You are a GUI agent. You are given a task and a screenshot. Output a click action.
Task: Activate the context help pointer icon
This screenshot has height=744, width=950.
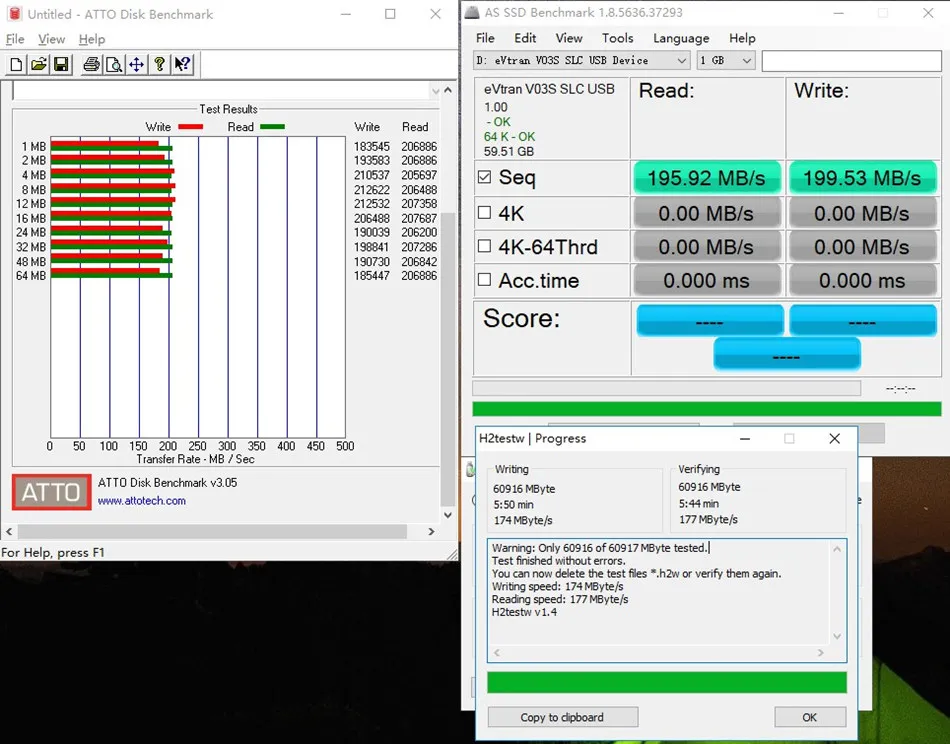tap(182, 65)
